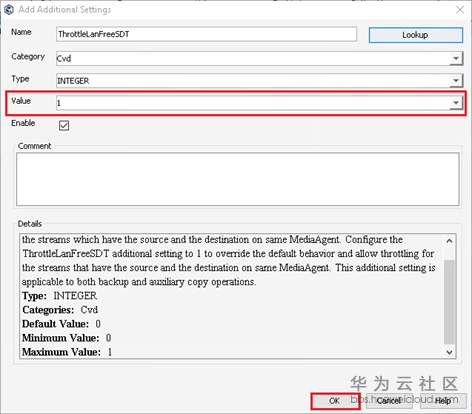
Task: Click the Value field containing 1
Action: (253, 103)
